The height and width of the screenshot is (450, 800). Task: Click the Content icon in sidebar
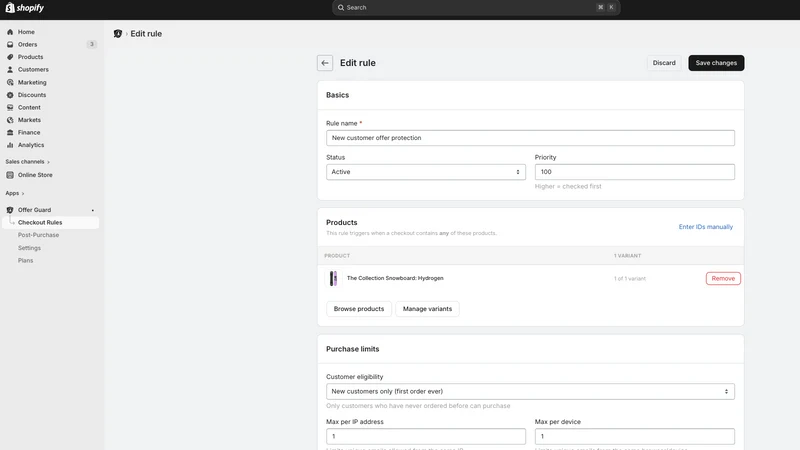[10, 107]
